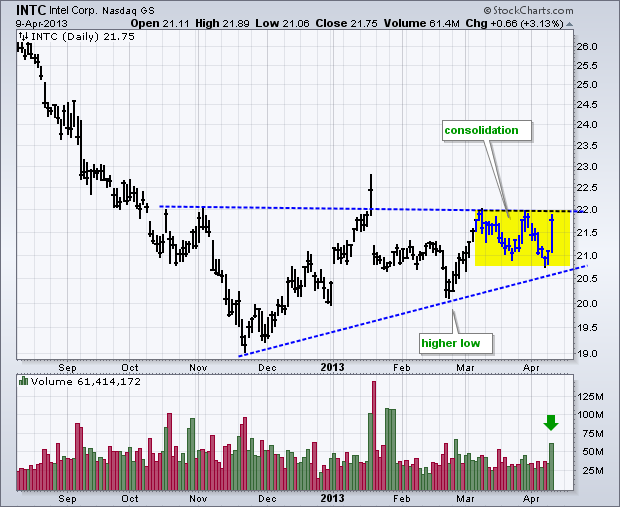Click the High 21.89 value
Screen dimensions: 620x507
pos(222,23)
